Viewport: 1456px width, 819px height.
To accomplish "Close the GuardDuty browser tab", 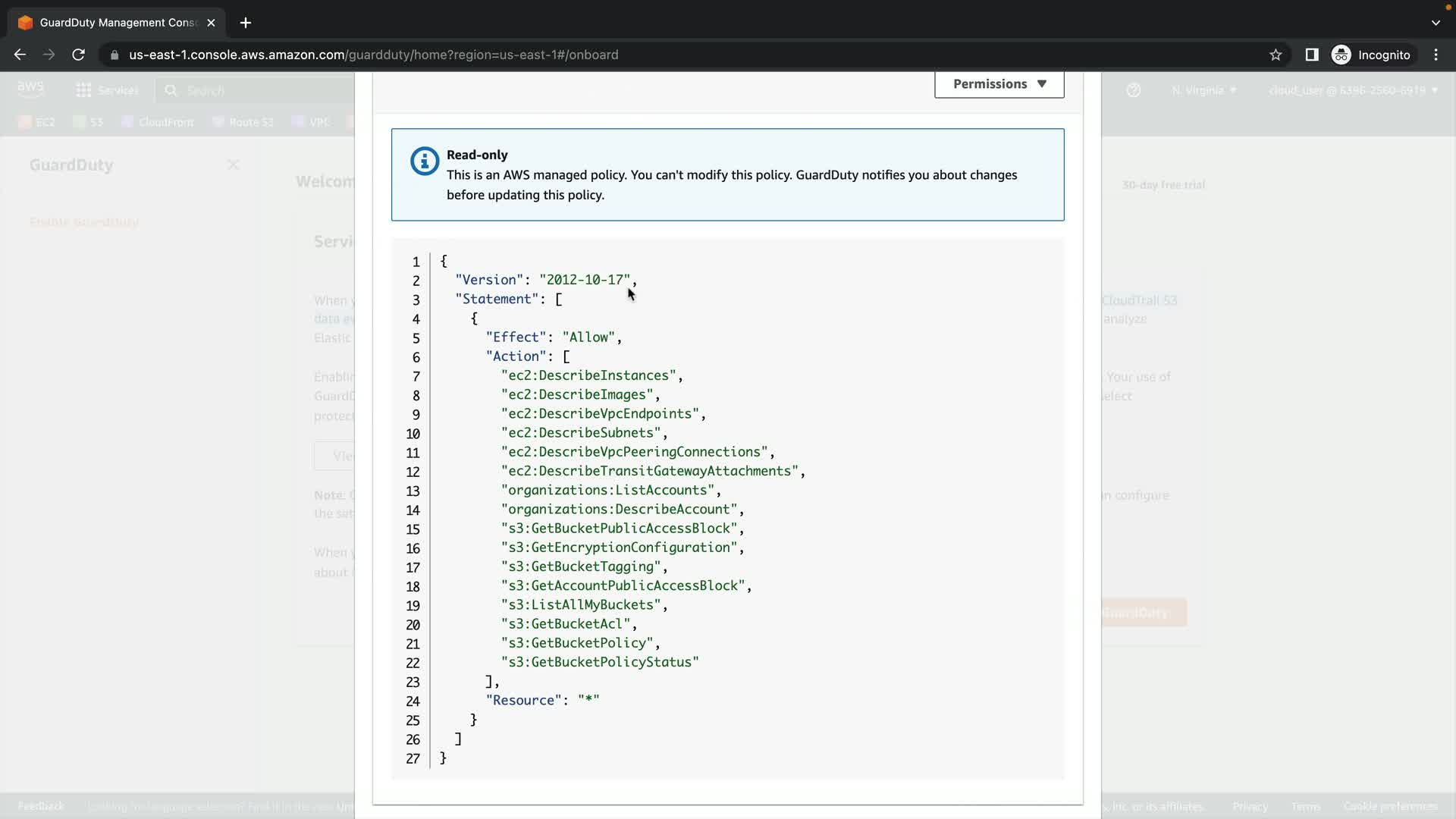I will [x=211, y=23].
